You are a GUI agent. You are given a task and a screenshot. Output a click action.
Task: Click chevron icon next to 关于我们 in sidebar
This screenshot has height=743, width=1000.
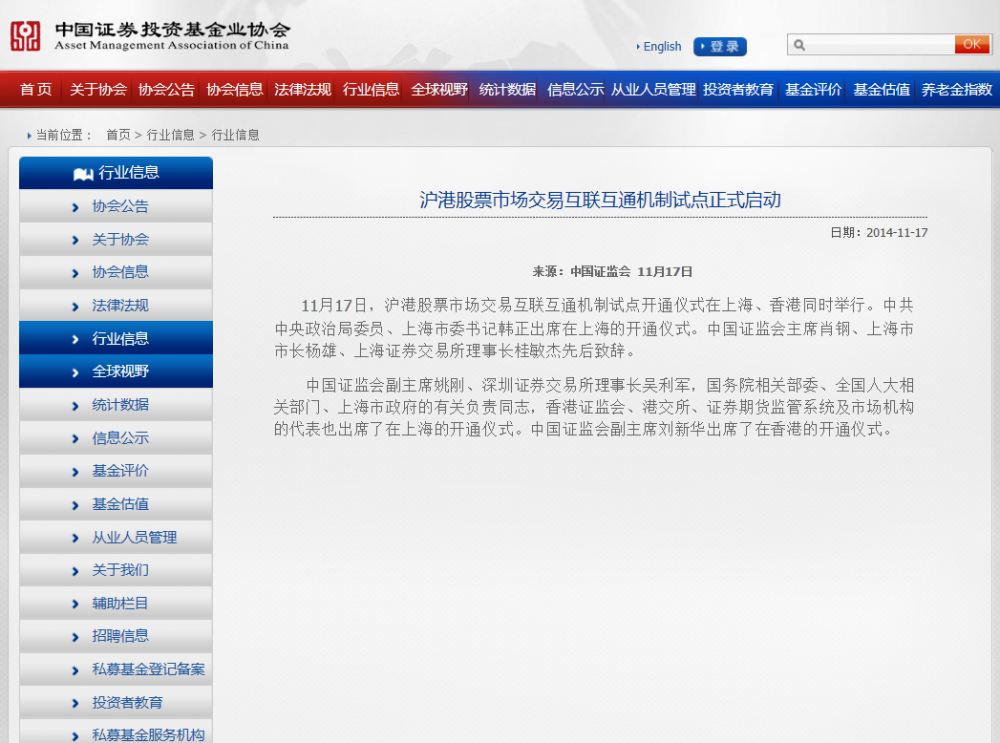75,571
